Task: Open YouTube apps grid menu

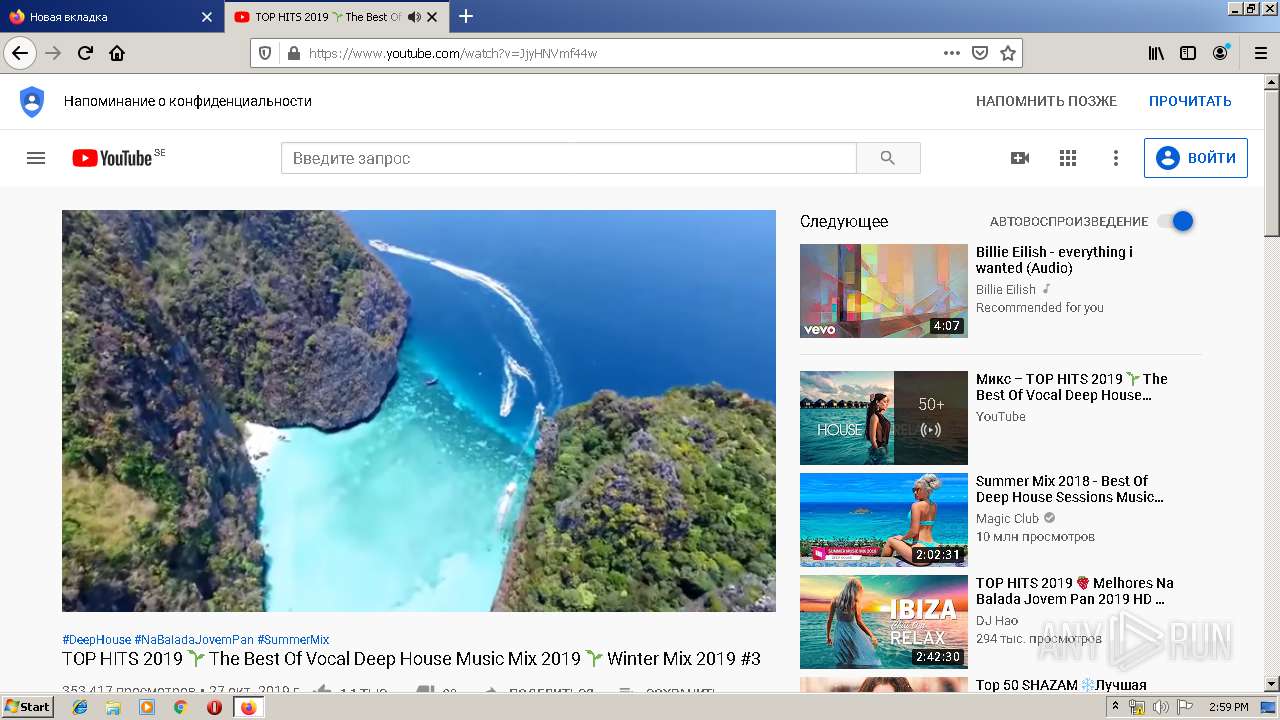Action: (x=1068, y=158)
